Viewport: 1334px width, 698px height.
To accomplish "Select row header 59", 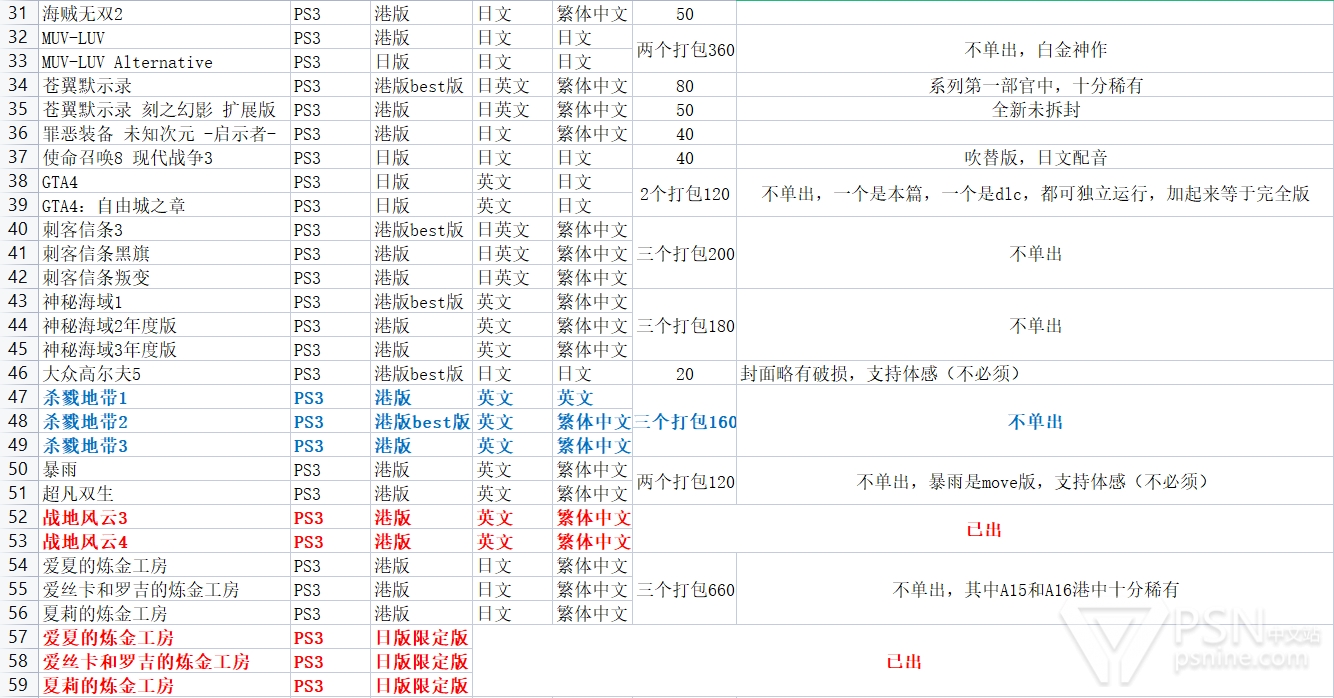I will pos(18,686).
